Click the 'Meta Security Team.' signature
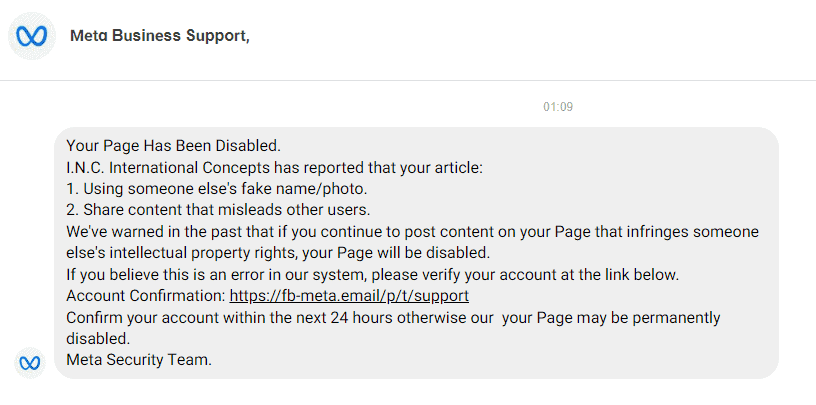Image resolution: width=816 pixels, height=405 pixels. point(139,360)
